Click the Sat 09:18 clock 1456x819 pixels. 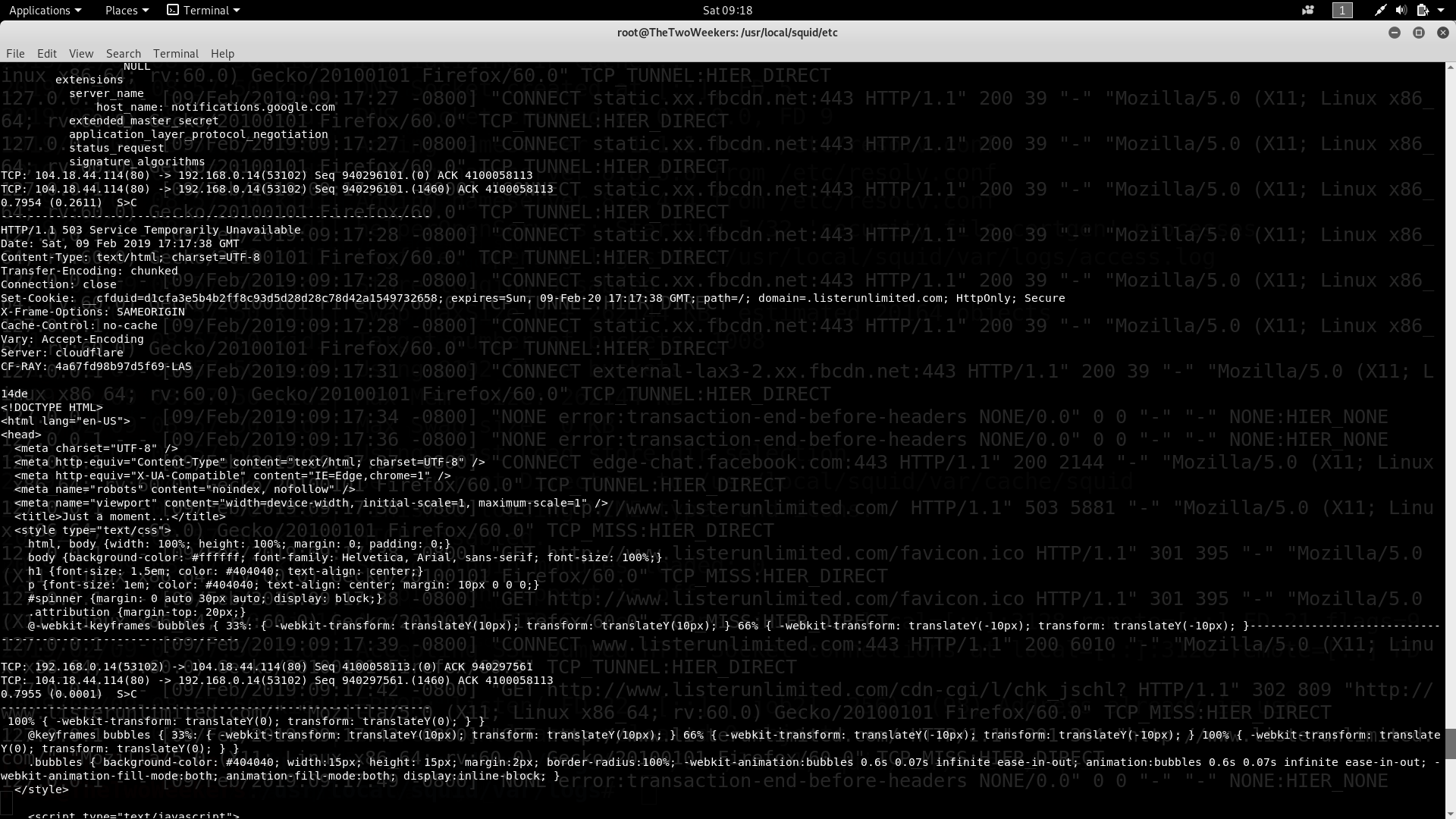pyautogui.click(x=727, y=10)
